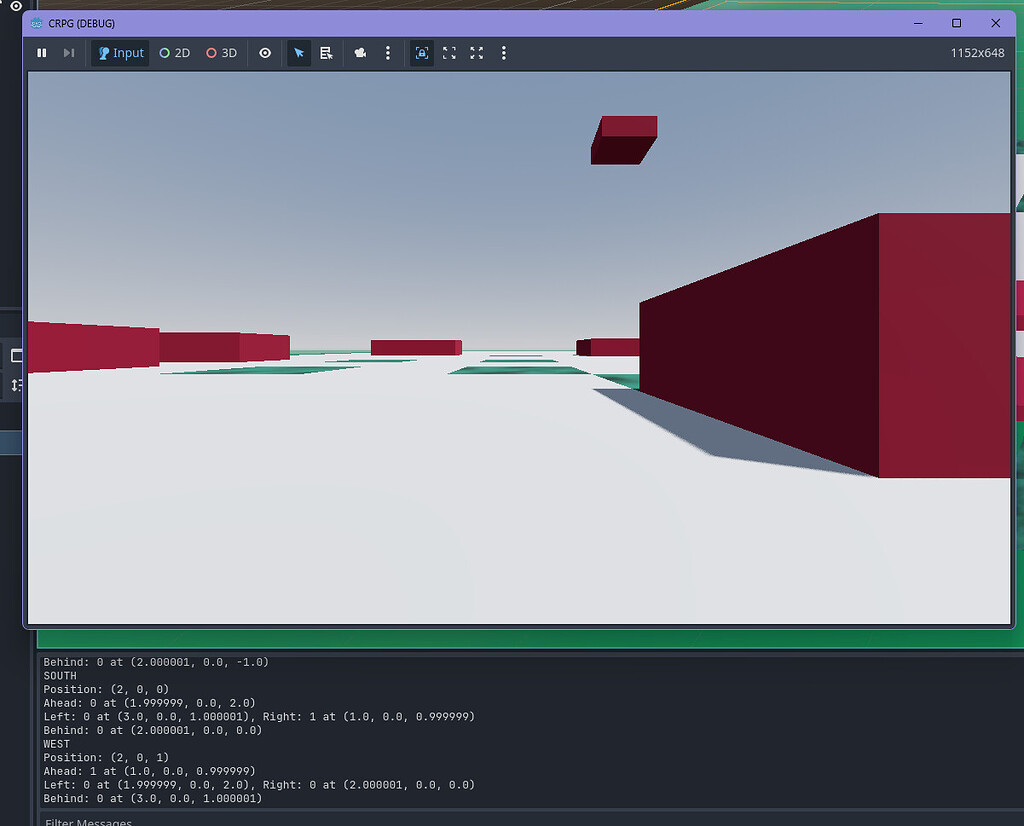Switch debugging to 2D mode
Screen dimensions: 1024x826
[x=174, y=53]
